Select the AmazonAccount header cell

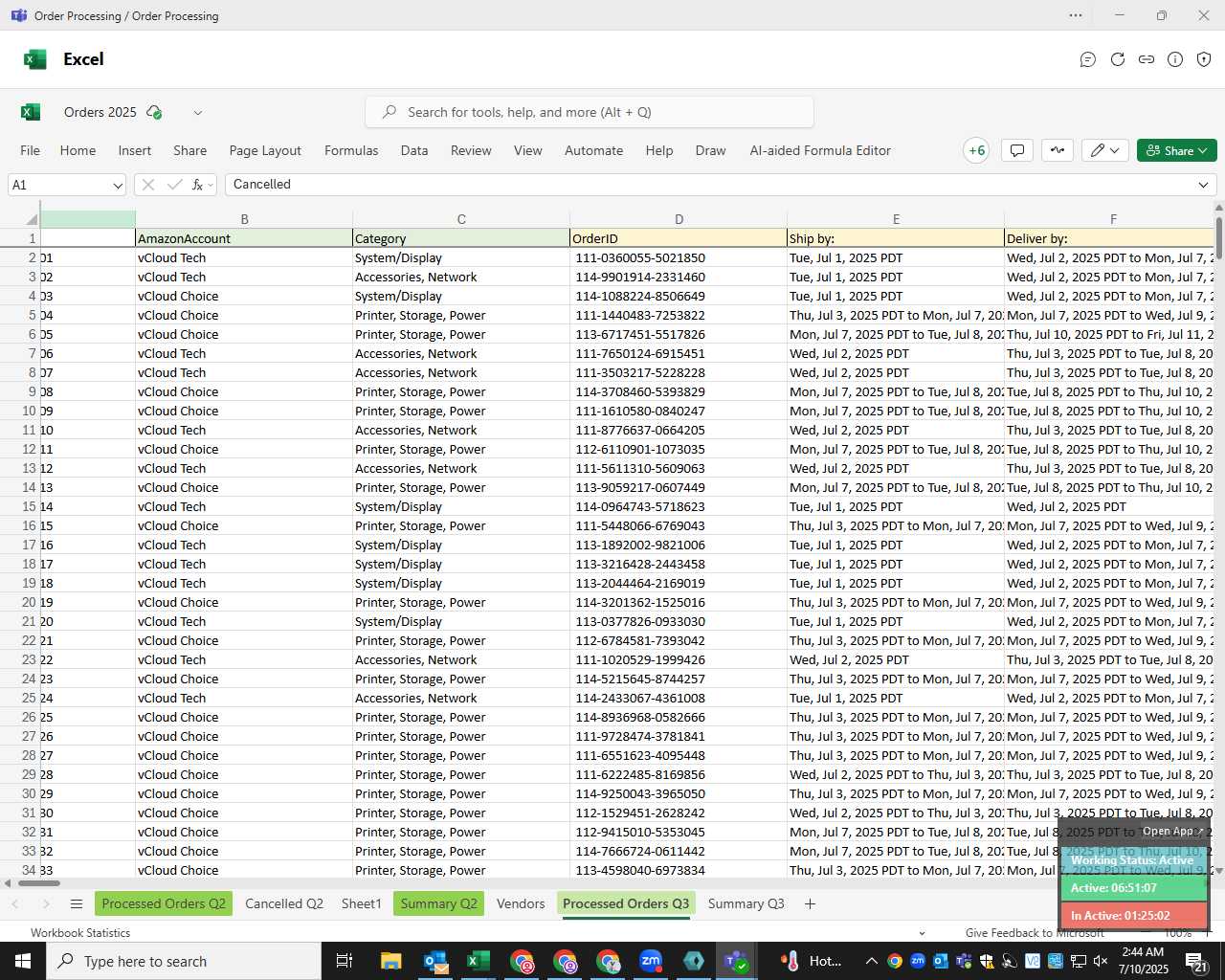pyautogui.click(x=244, y=238)
